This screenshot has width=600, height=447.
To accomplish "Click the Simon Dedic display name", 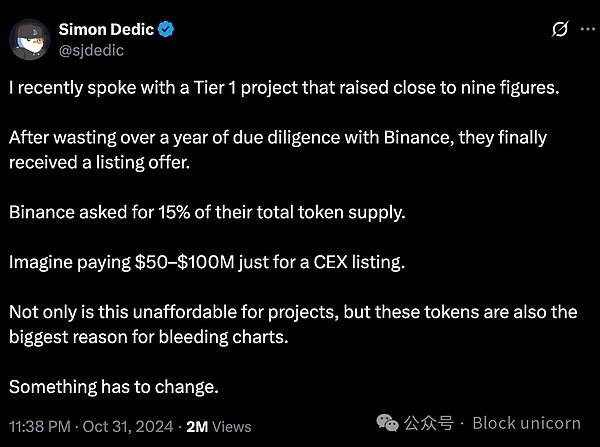I will tap(110, 29).
